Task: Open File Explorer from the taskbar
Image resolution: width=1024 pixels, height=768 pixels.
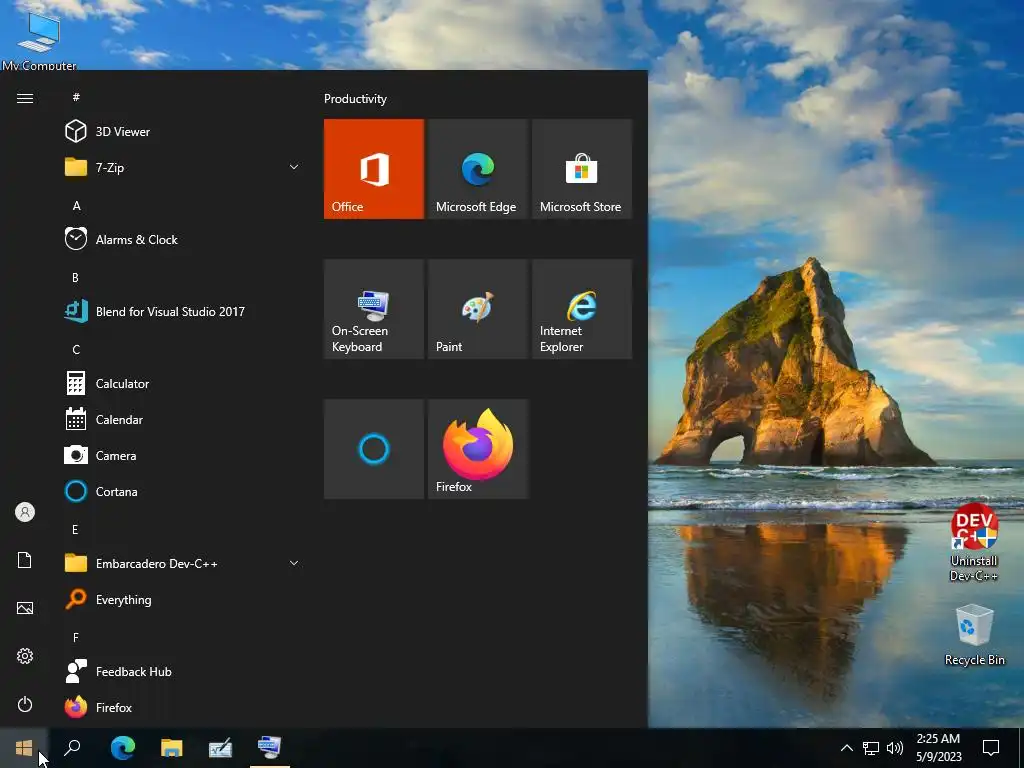Action: 172,748
